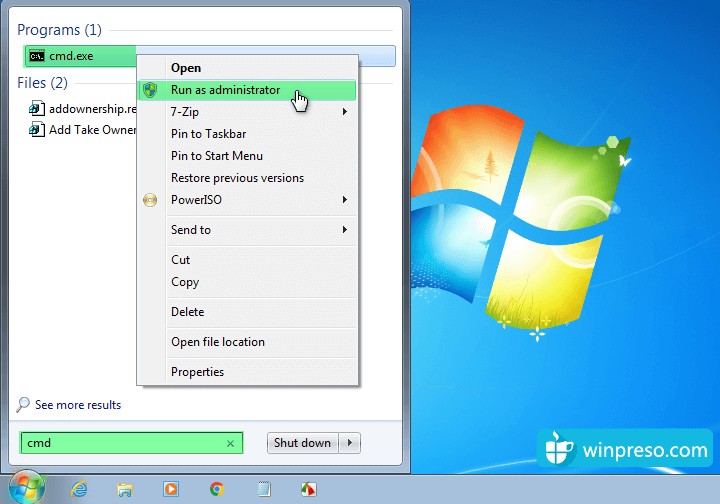The height and width of the screenshot is (504, 720).
Task: Open the Shut down options arrow
Action: click(x=350, y=443)
